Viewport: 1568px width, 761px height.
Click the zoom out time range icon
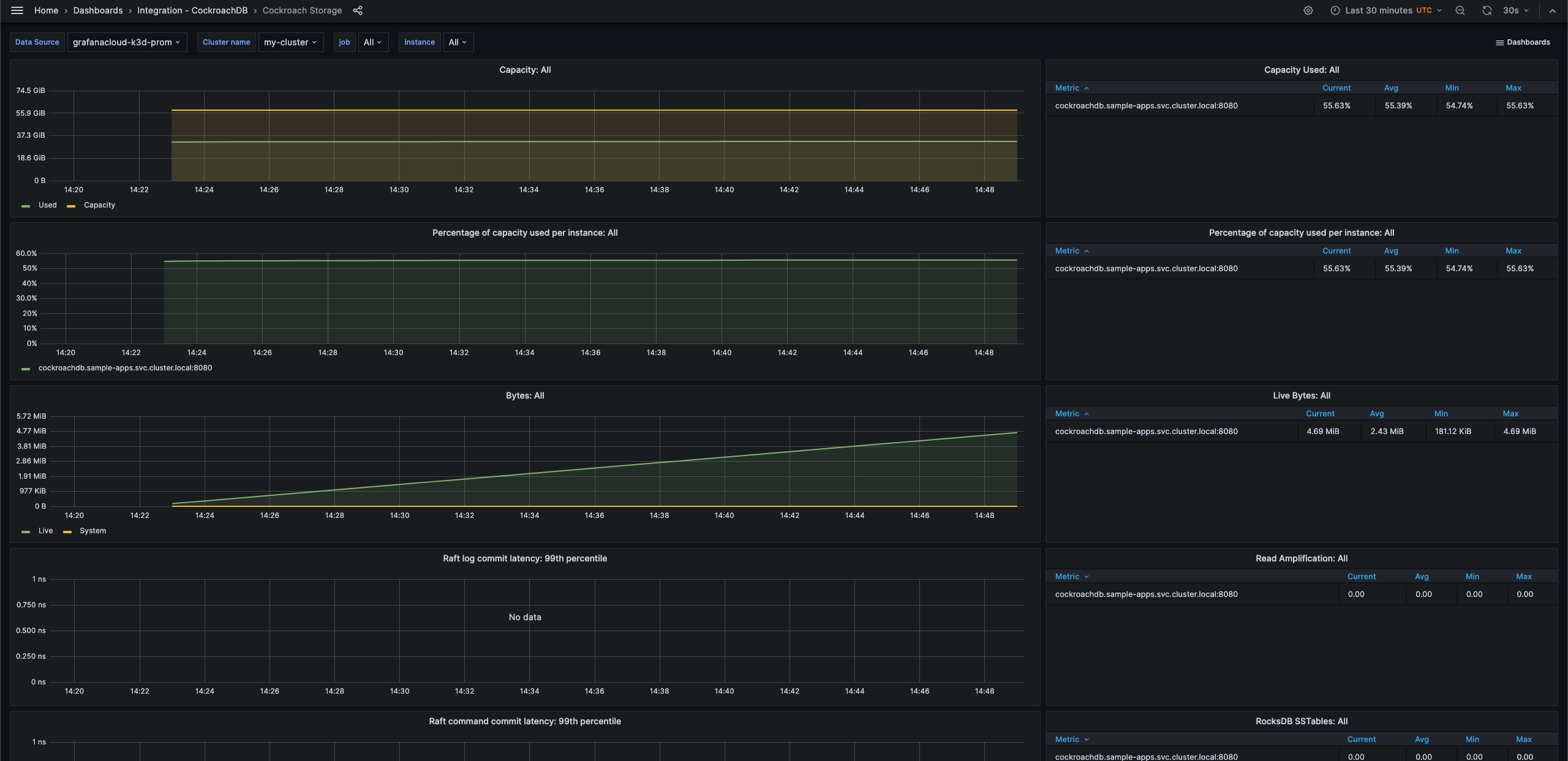pos(1460,10)
